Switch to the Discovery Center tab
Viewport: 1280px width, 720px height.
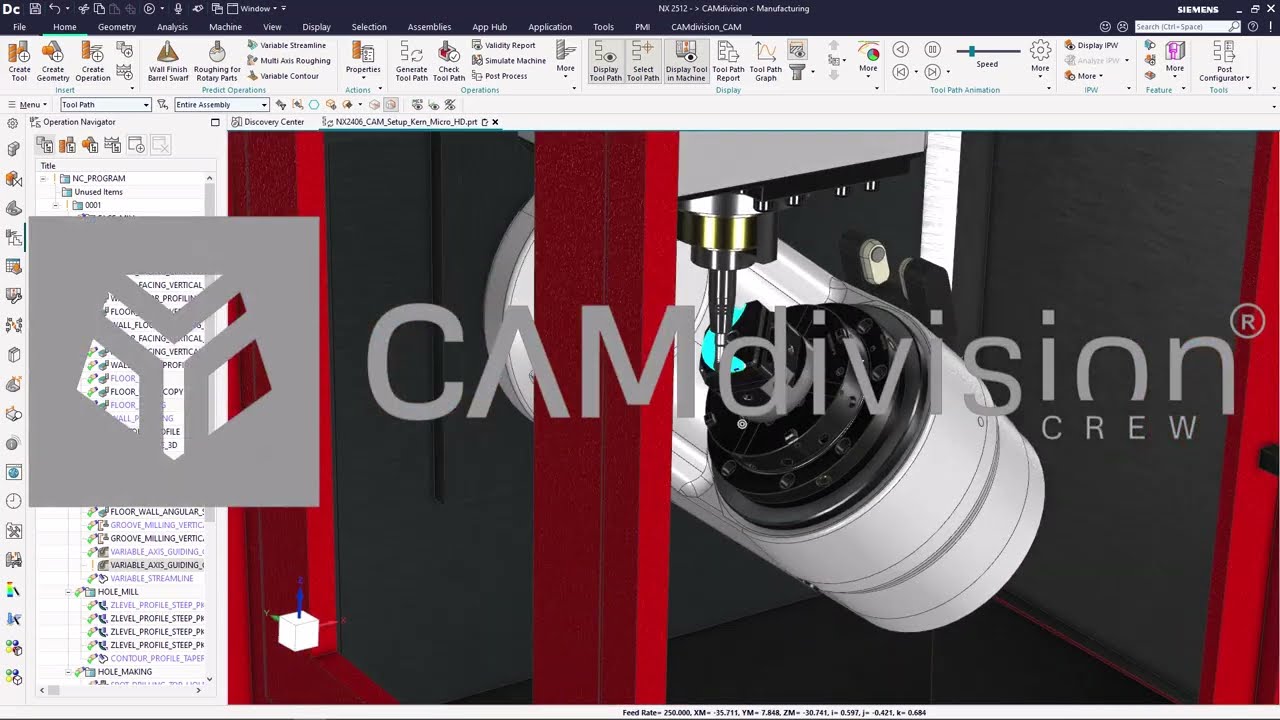tap(268, 122)
